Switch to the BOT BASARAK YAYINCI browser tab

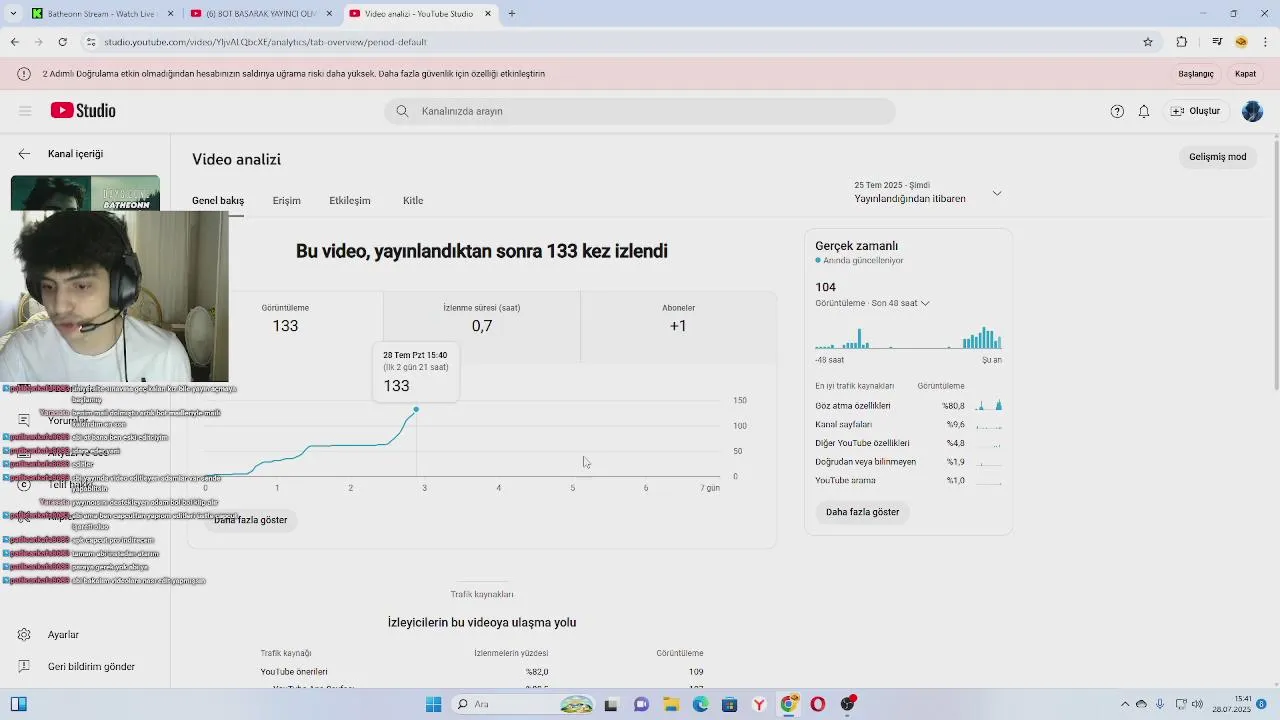(260, 14)
